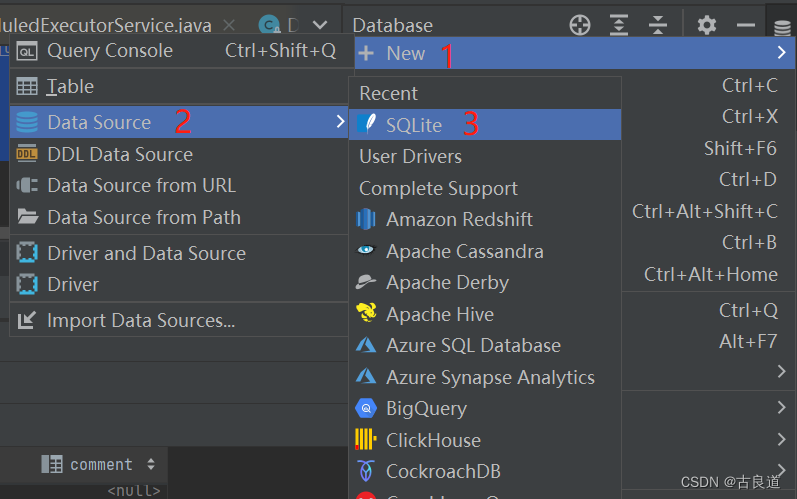Screen dimensions: 797x499
Task: Click the CockroachDB icon
Action: 365,471
